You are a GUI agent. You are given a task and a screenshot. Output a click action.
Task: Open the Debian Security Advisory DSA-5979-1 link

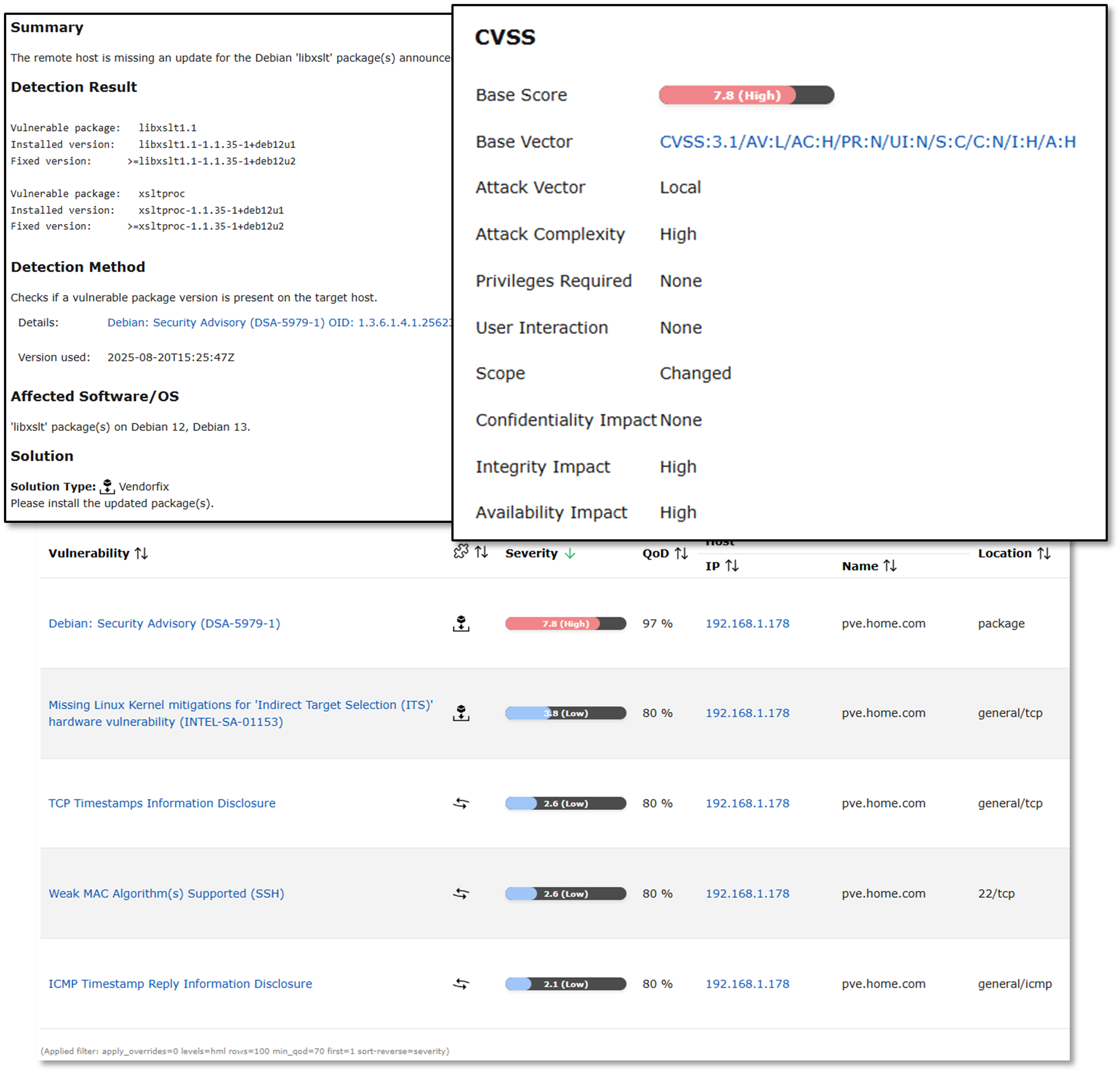pyautogui.click(x=165, y=624)
